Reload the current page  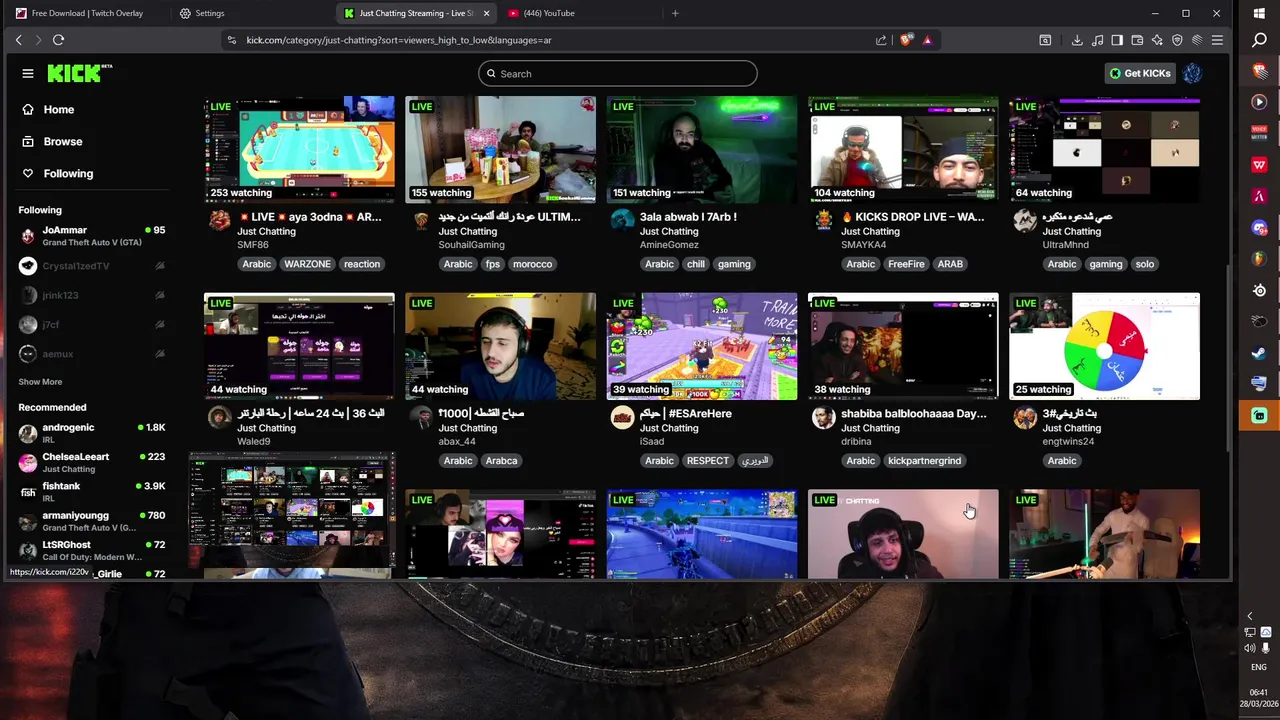[x=58, y=40]
